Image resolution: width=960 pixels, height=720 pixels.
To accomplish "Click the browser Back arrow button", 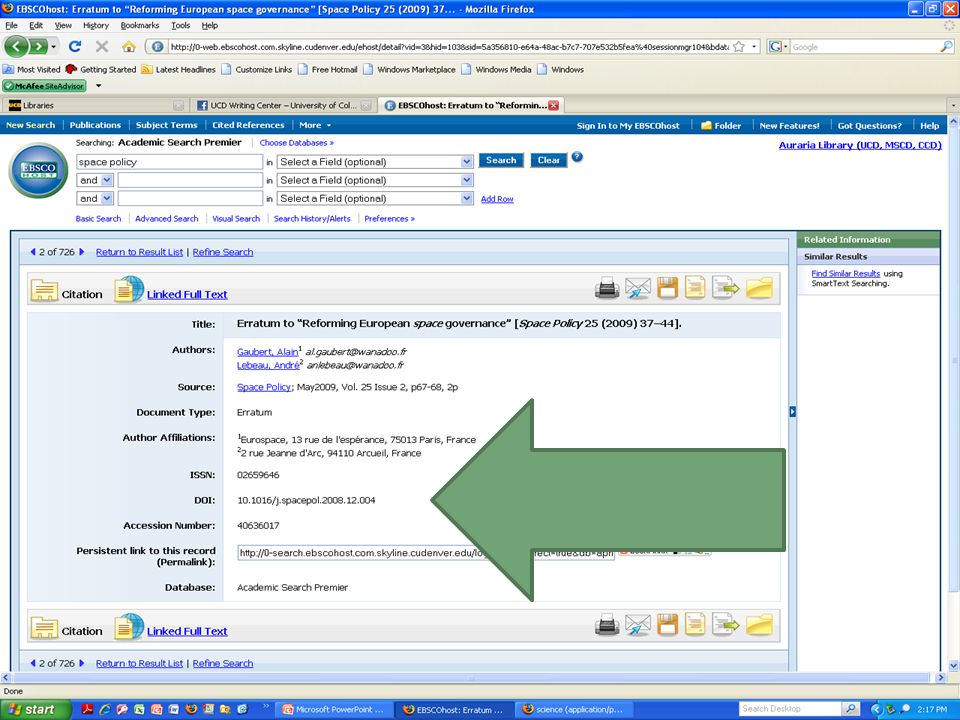I will 17,47.
